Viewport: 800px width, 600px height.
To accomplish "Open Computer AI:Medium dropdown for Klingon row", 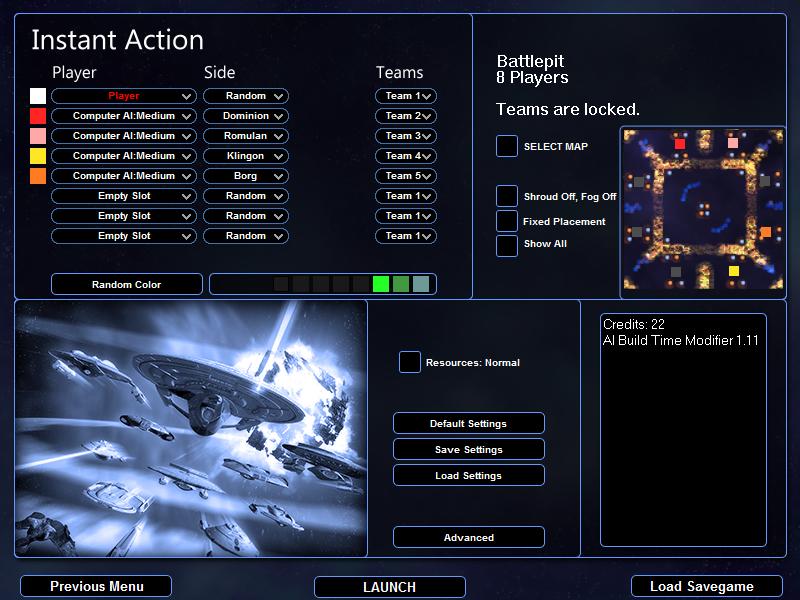I will 124,156.
